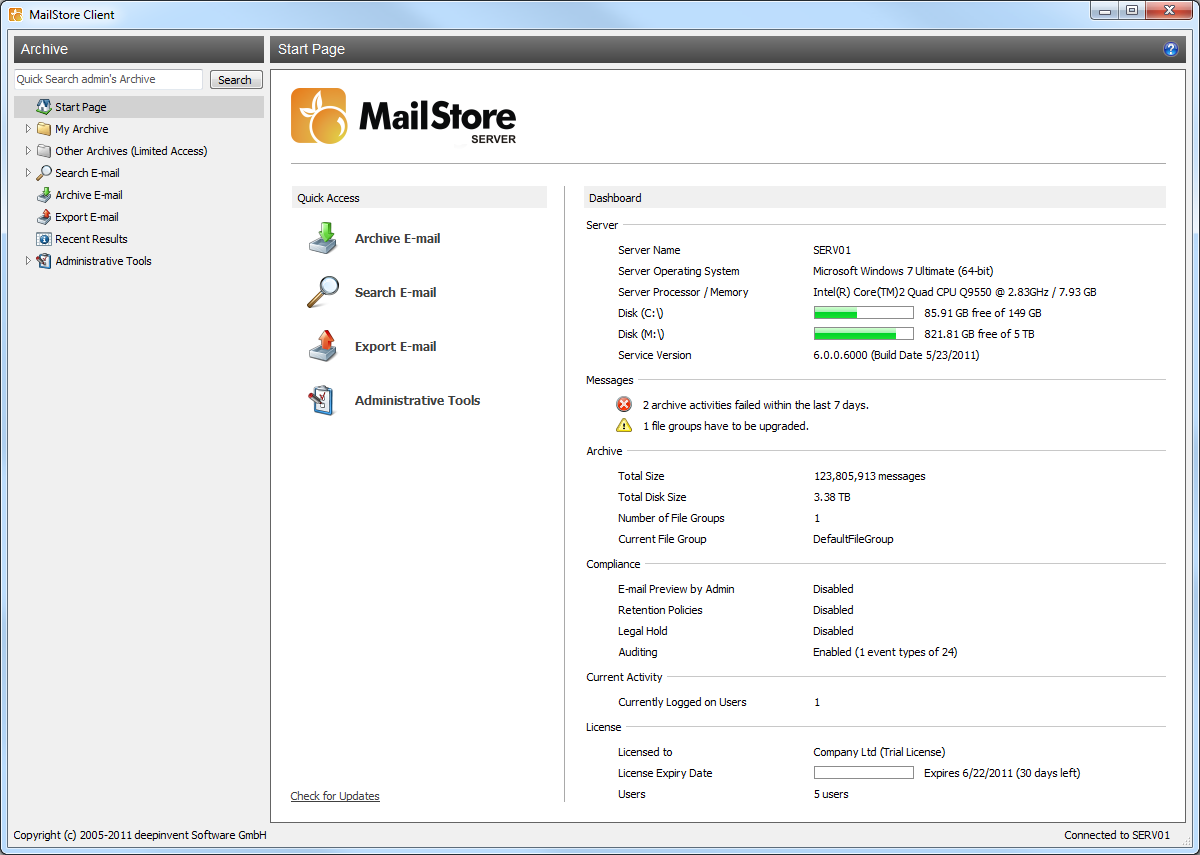Click the server name value SERV01
The height and width of the screenshot is (855, 1200).
832,250
